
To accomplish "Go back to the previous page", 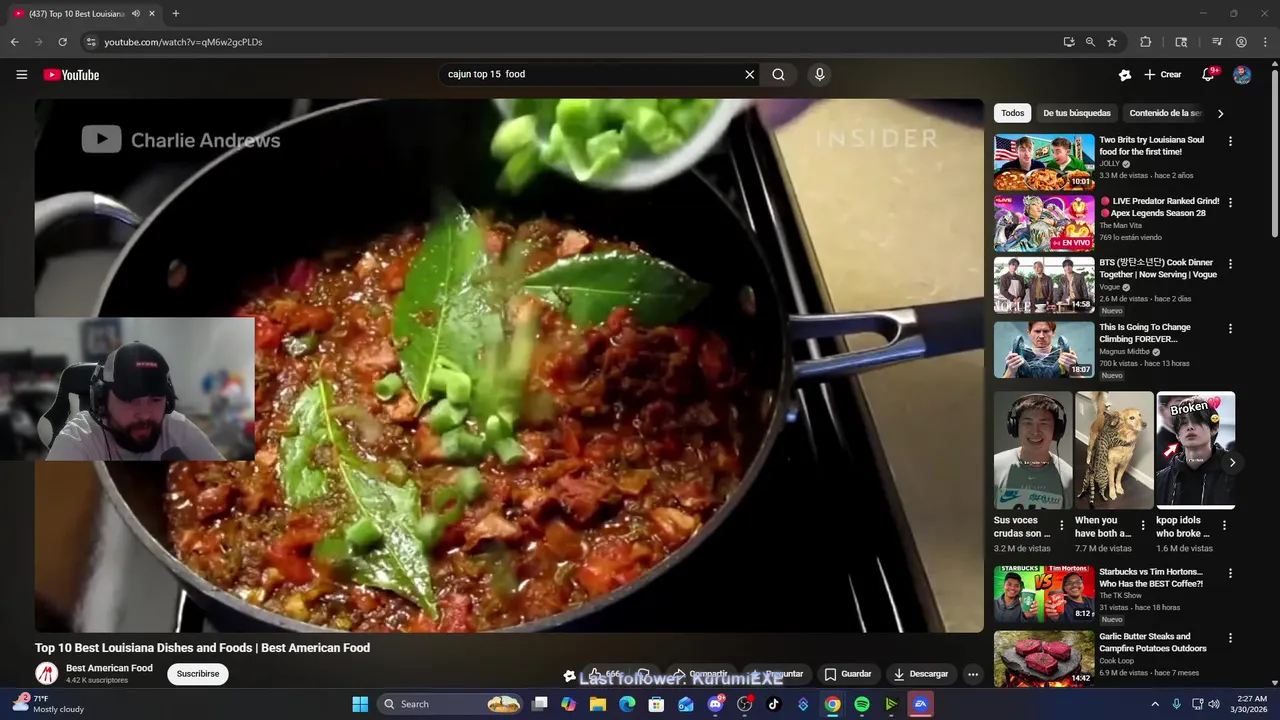I will [x=15, y=42].
